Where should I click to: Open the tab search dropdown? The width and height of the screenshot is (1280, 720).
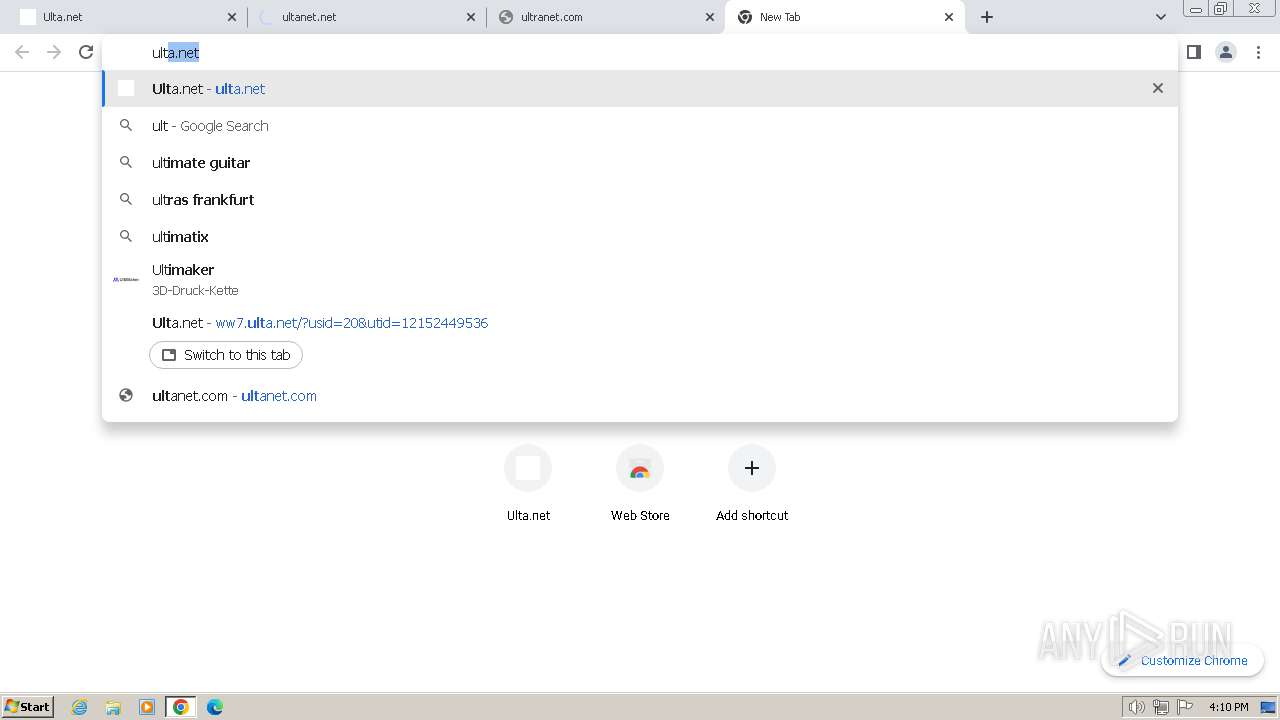[1160, 17]
